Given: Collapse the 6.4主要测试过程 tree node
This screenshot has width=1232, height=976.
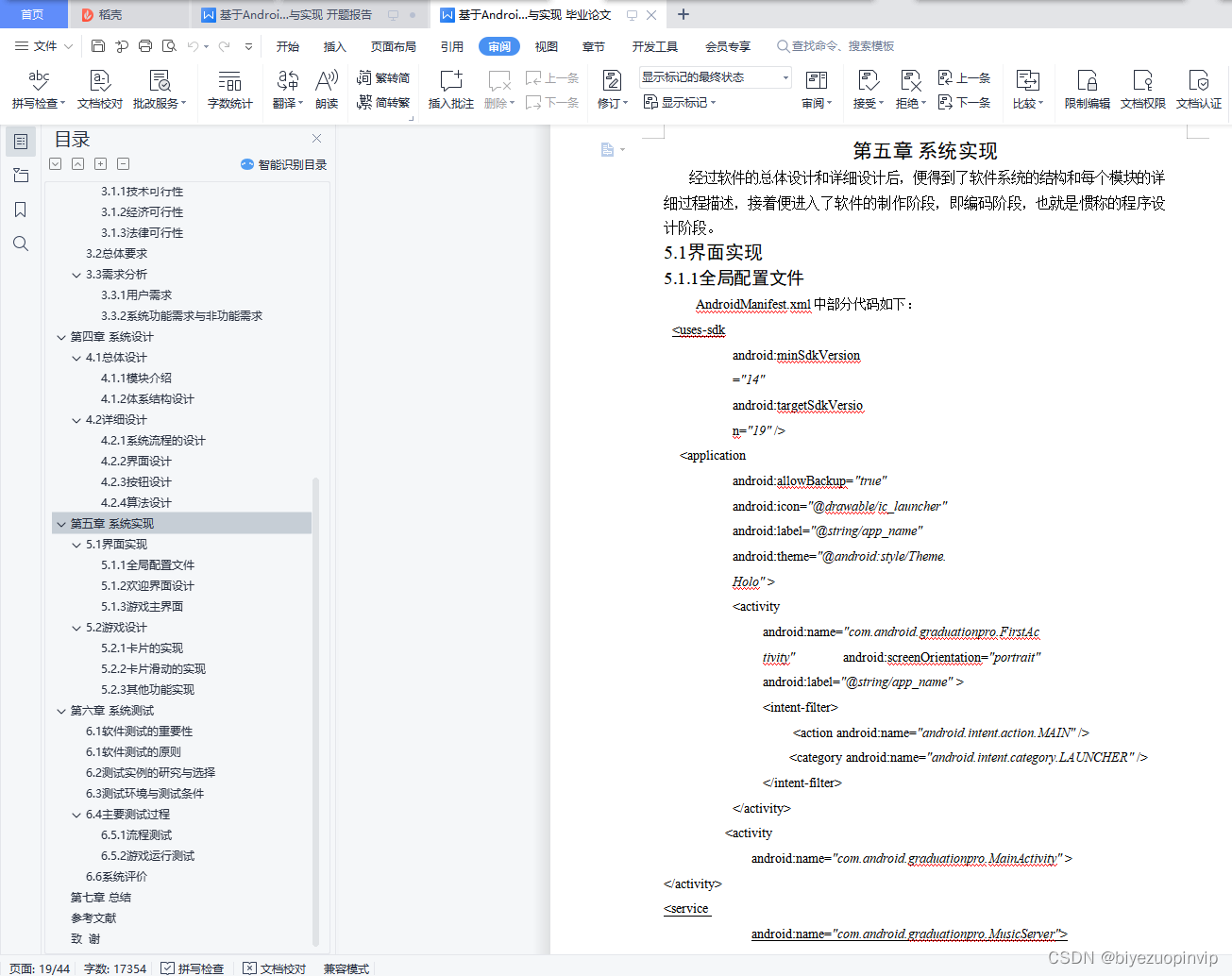Looking at the screenshot, I should pos(76,815).
